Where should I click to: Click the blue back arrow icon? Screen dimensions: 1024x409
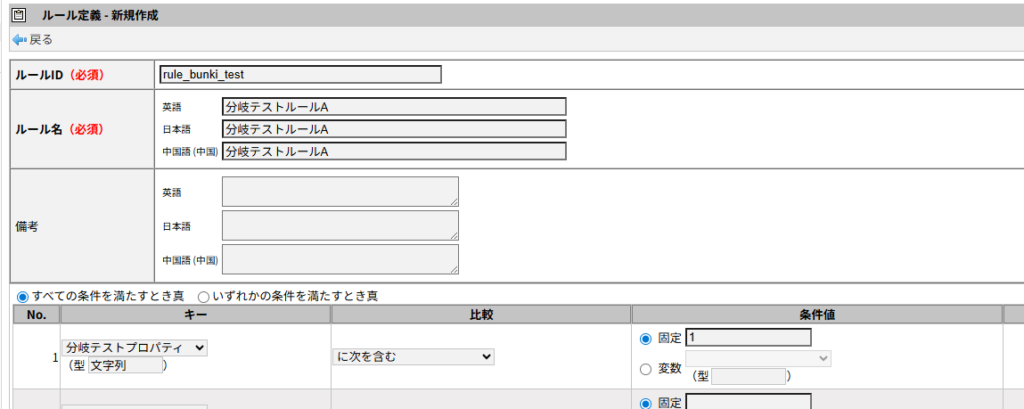(19, 40)
